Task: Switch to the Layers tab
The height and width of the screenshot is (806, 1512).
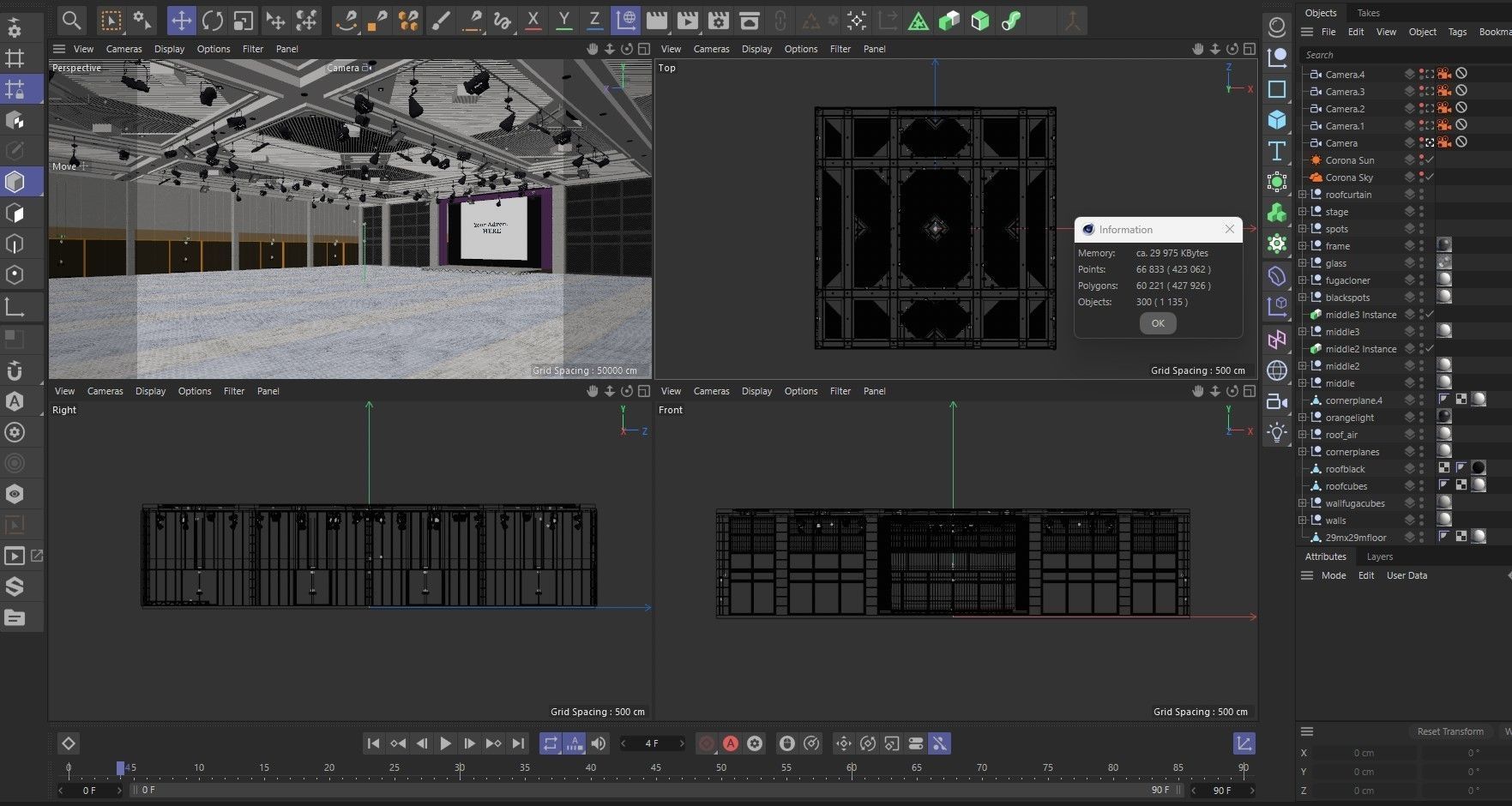Action: pyautogui.click(x=1379, y=556)
